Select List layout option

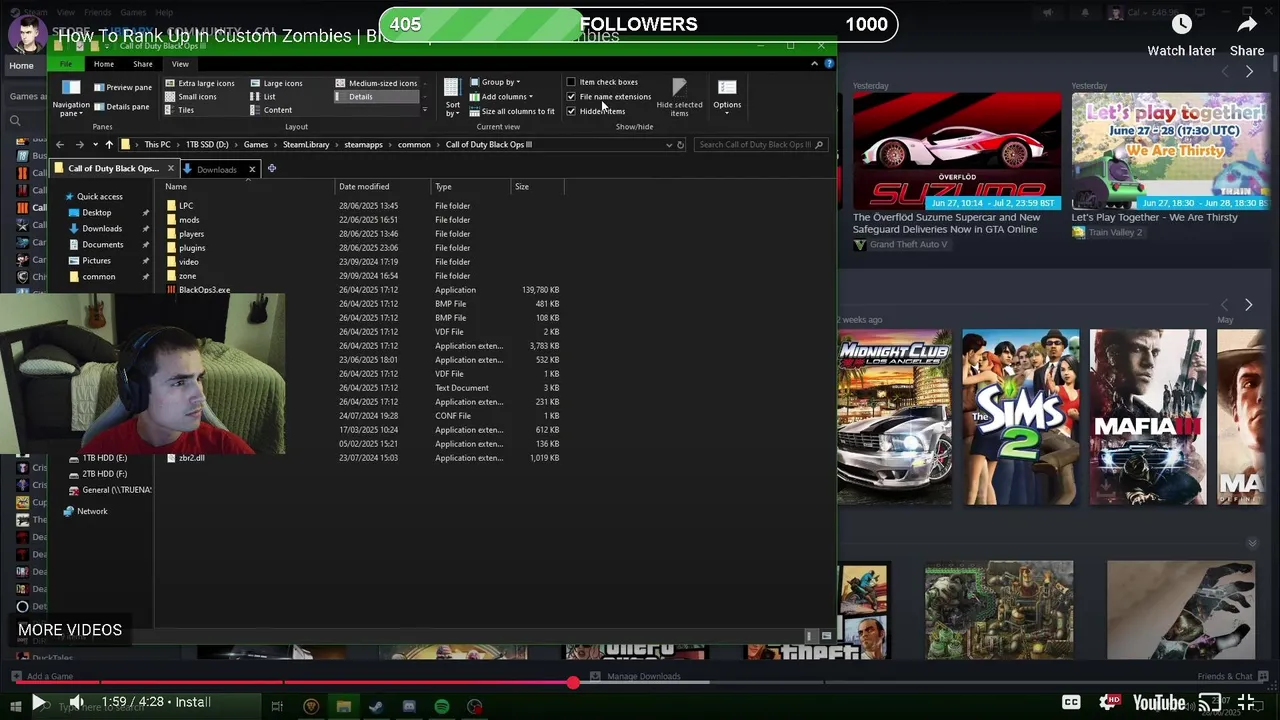[x=263, y=97]
